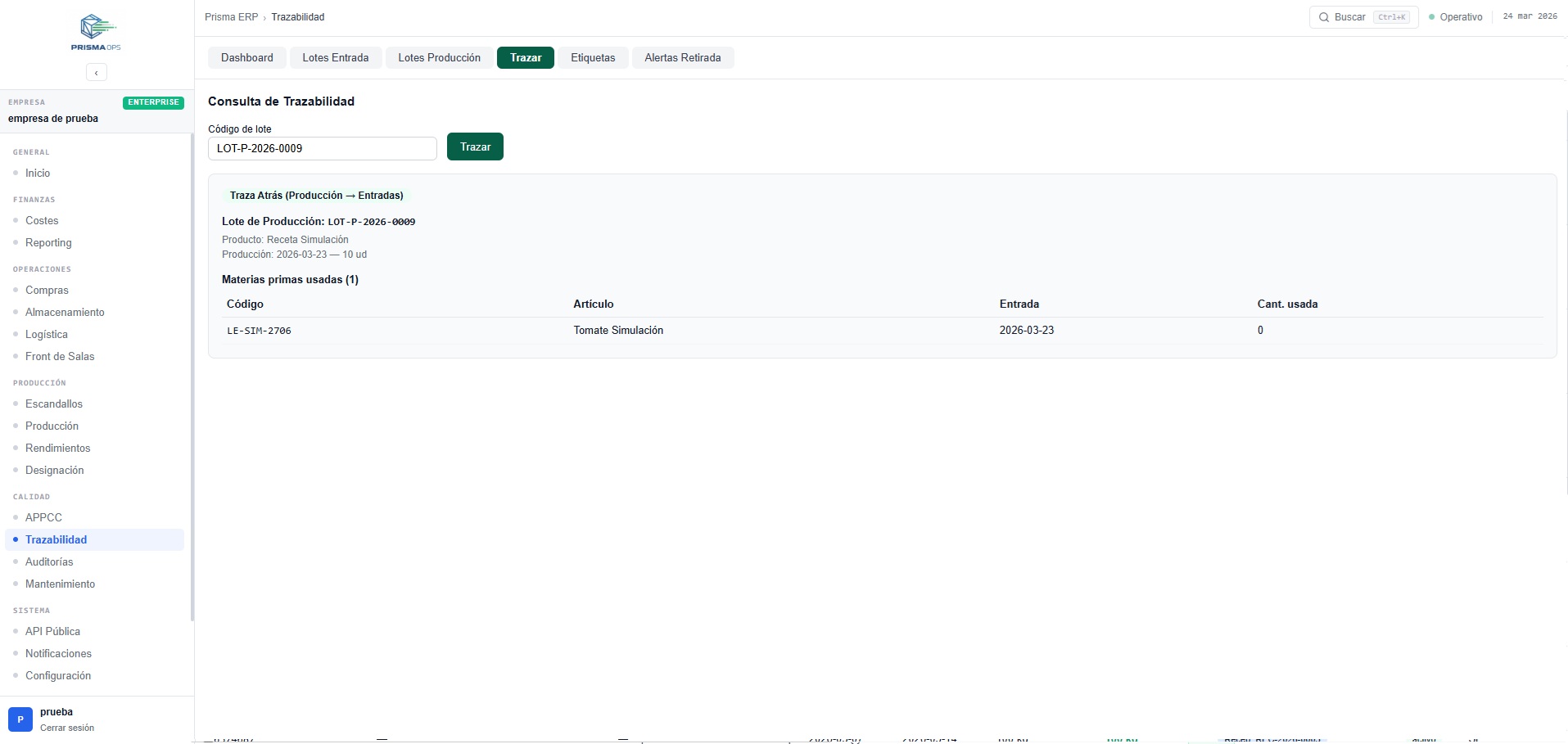Click the blue user avatar icon

click(20, 719)
